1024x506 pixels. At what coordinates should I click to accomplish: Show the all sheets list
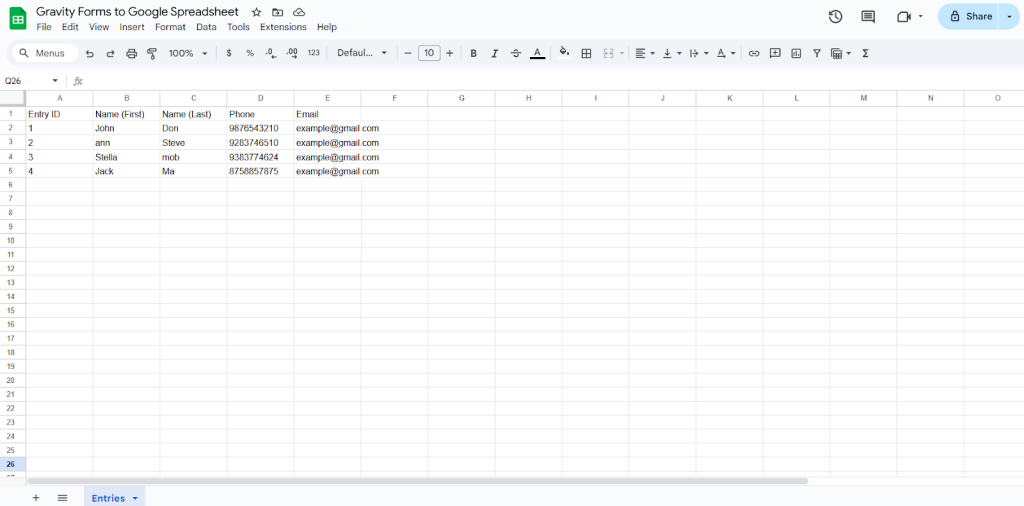[63, 498]
